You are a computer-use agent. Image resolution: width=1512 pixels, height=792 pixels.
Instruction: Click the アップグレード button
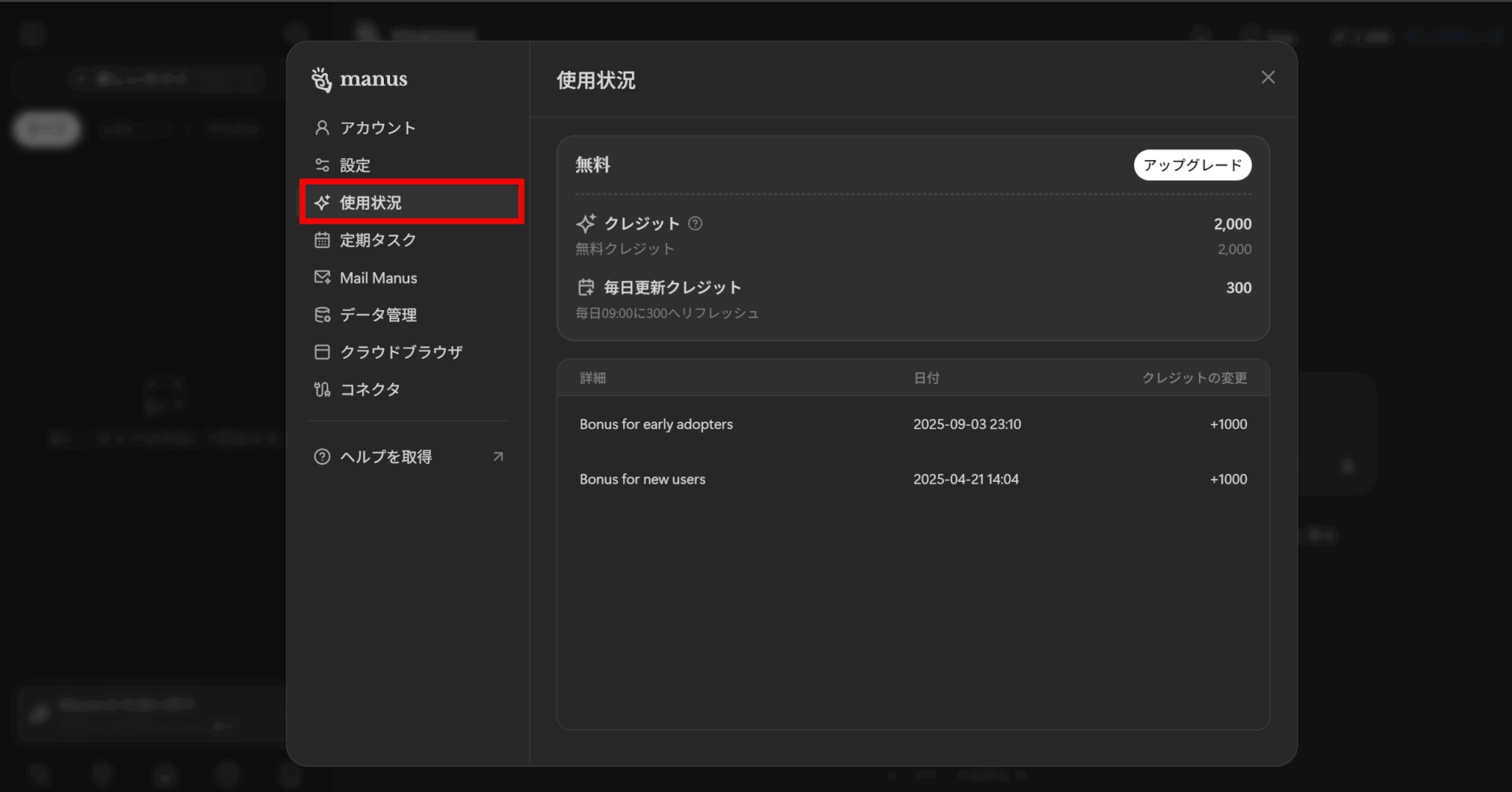point(1192,165)
